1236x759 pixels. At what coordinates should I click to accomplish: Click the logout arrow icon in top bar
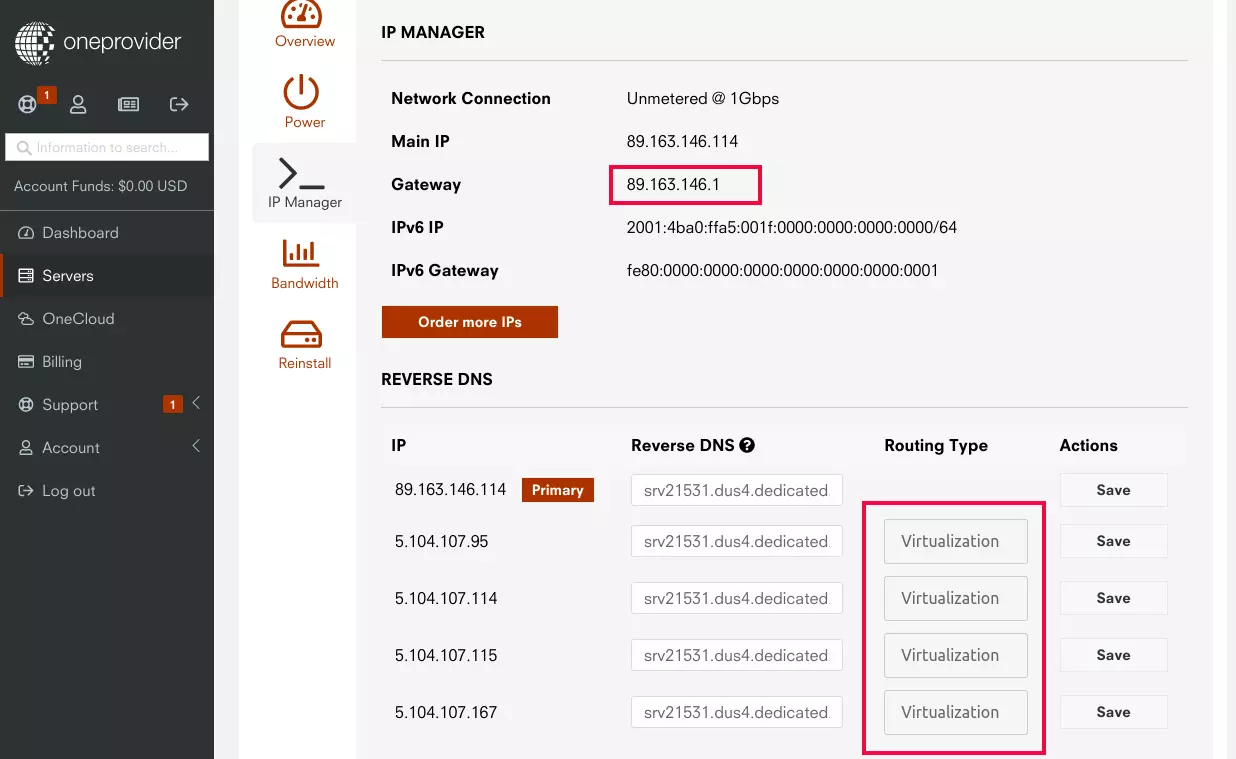(x=179, y=104)
